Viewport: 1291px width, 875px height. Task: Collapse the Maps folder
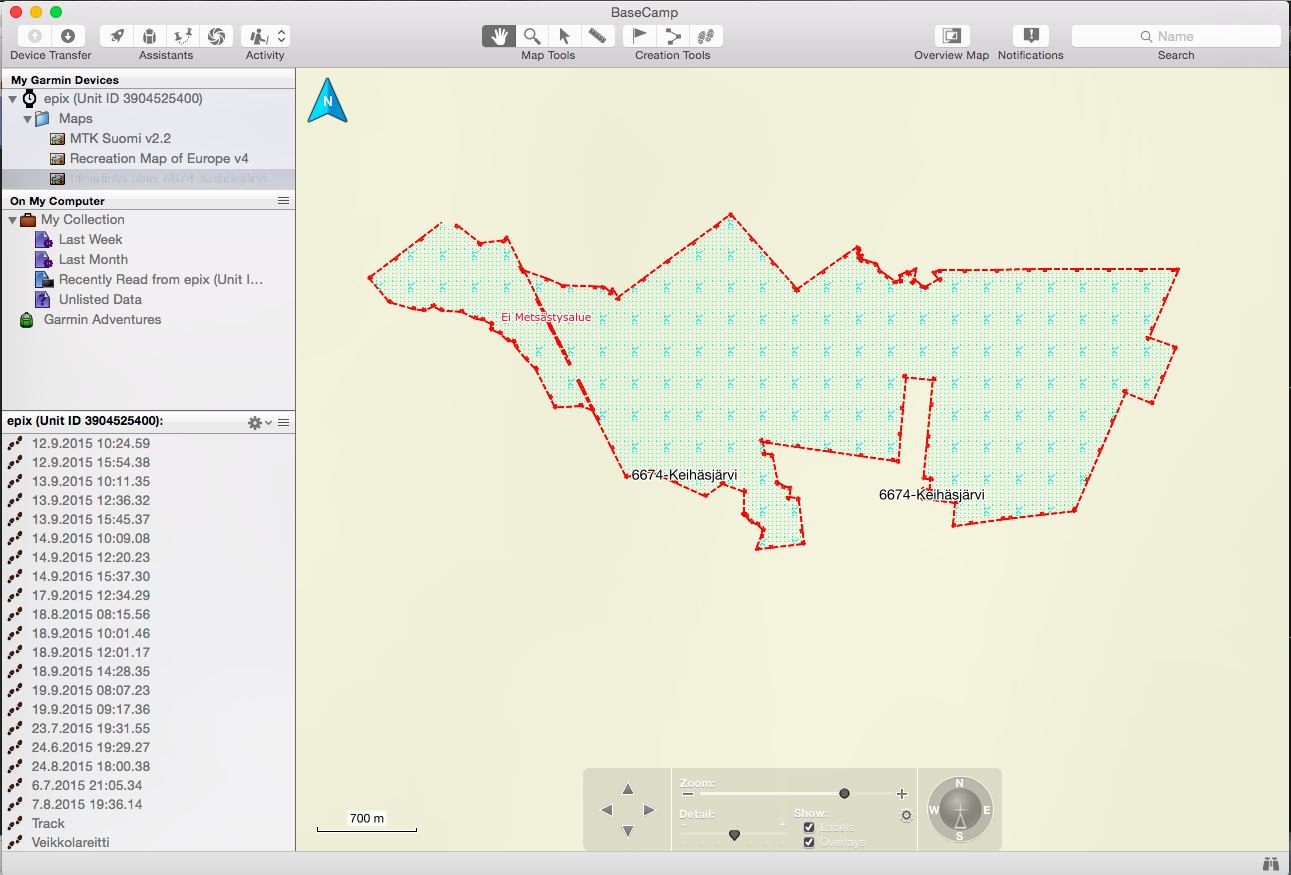point(28,119)
